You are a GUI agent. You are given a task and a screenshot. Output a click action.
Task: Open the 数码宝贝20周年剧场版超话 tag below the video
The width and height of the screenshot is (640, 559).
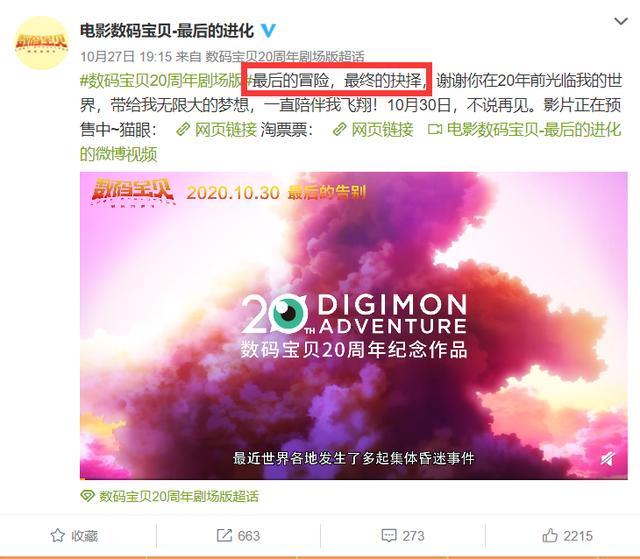pyautogui.click(x=179, y=496)
